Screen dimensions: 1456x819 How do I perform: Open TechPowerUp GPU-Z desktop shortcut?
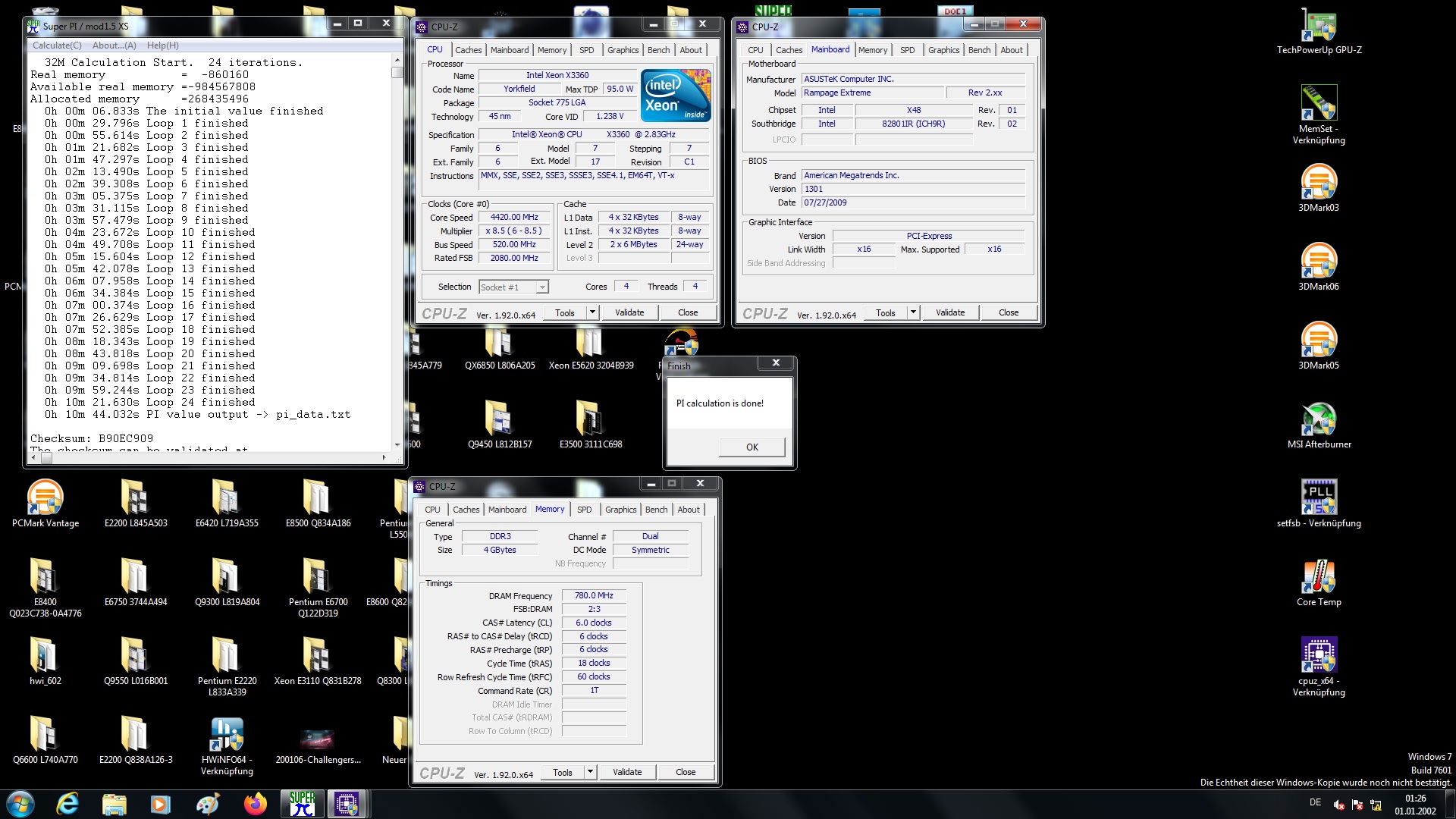pyautogui.click(x=1319, y=31)
